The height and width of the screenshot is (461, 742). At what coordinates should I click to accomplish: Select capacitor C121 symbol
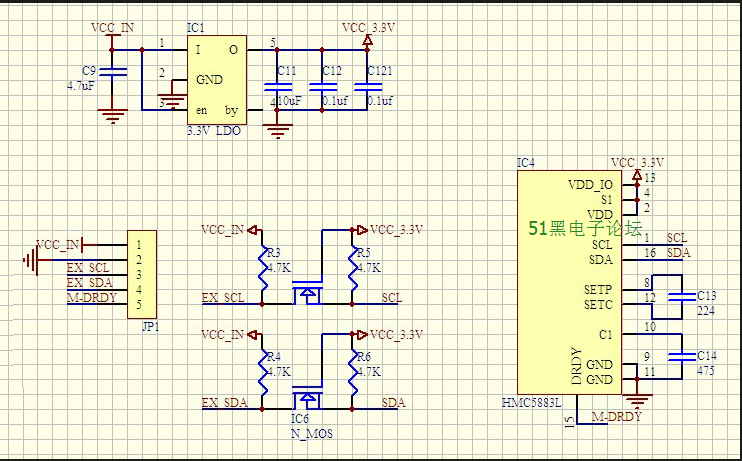(368, 87)
